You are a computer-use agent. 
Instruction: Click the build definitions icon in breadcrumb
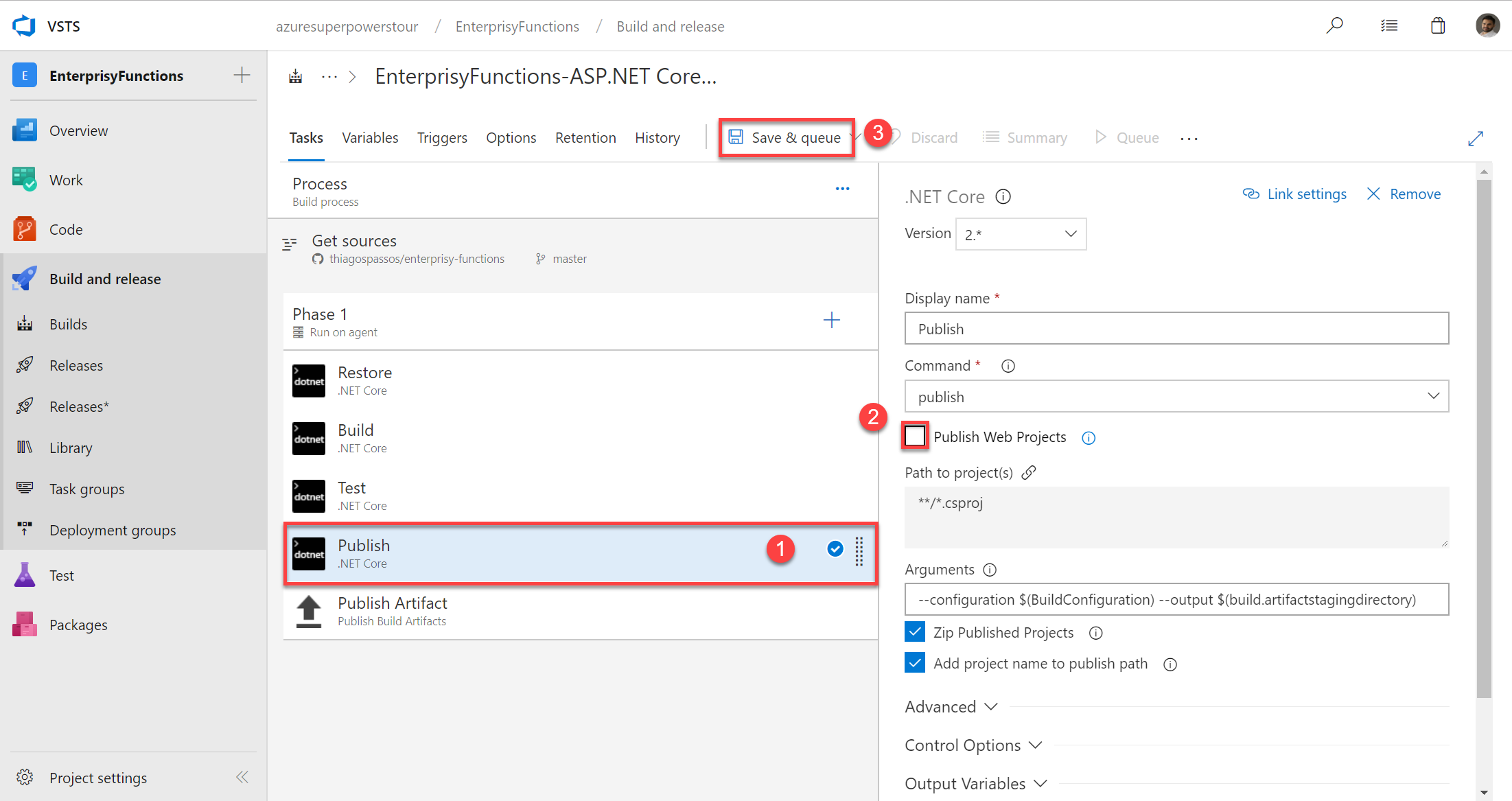click(x=296, y=76)
